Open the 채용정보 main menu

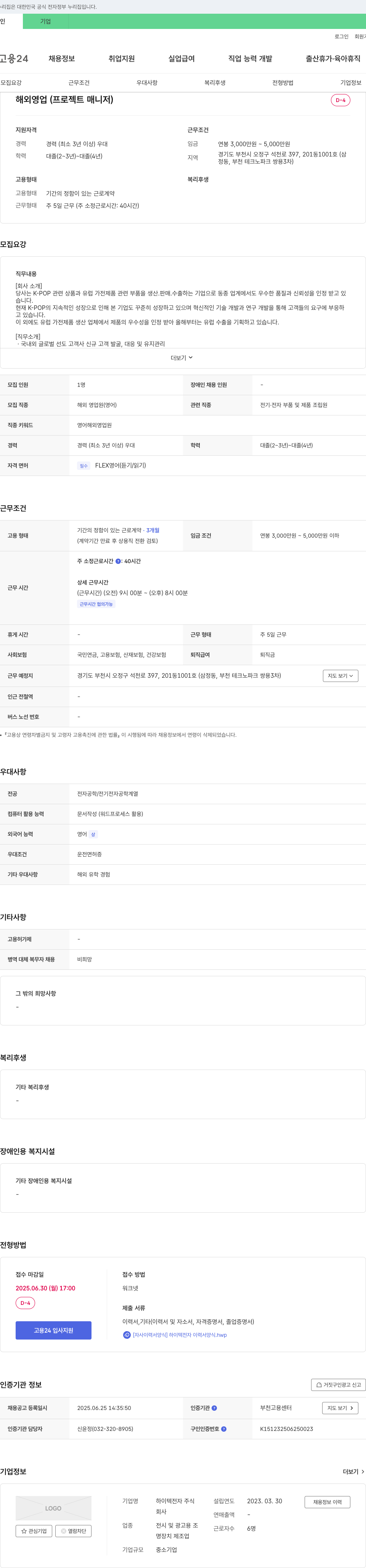pyautogui.click(x=61, y=58)
